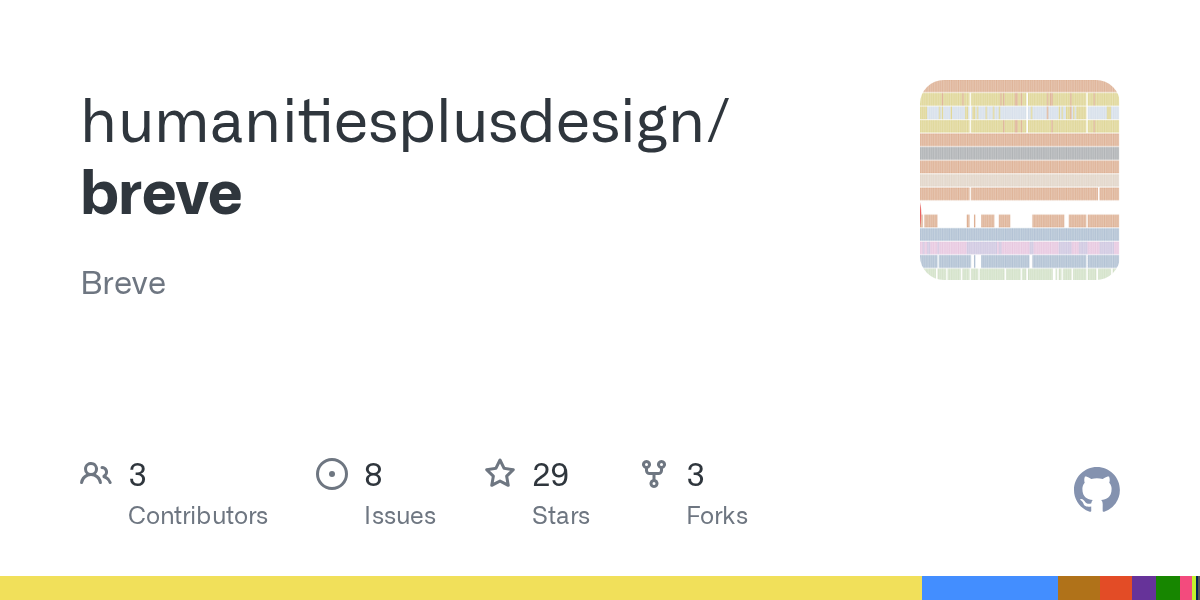This screenshot has width=1200, height=600.
Task: Click the Forks branch icon
Action: click(654, 474)
